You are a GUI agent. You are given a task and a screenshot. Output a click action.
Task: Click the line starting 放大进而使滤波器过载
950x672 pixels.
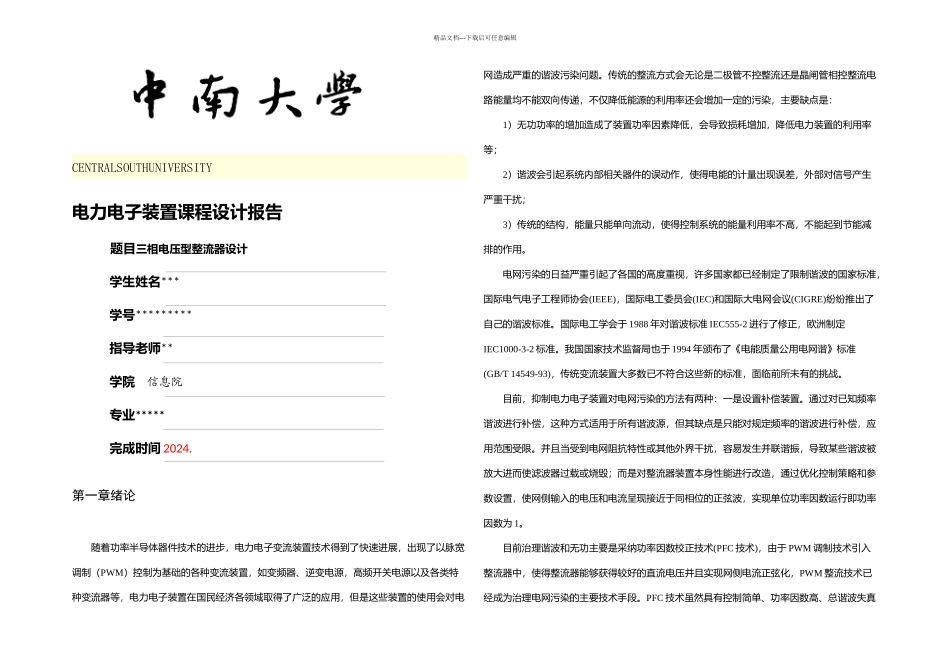click(680, 473)
